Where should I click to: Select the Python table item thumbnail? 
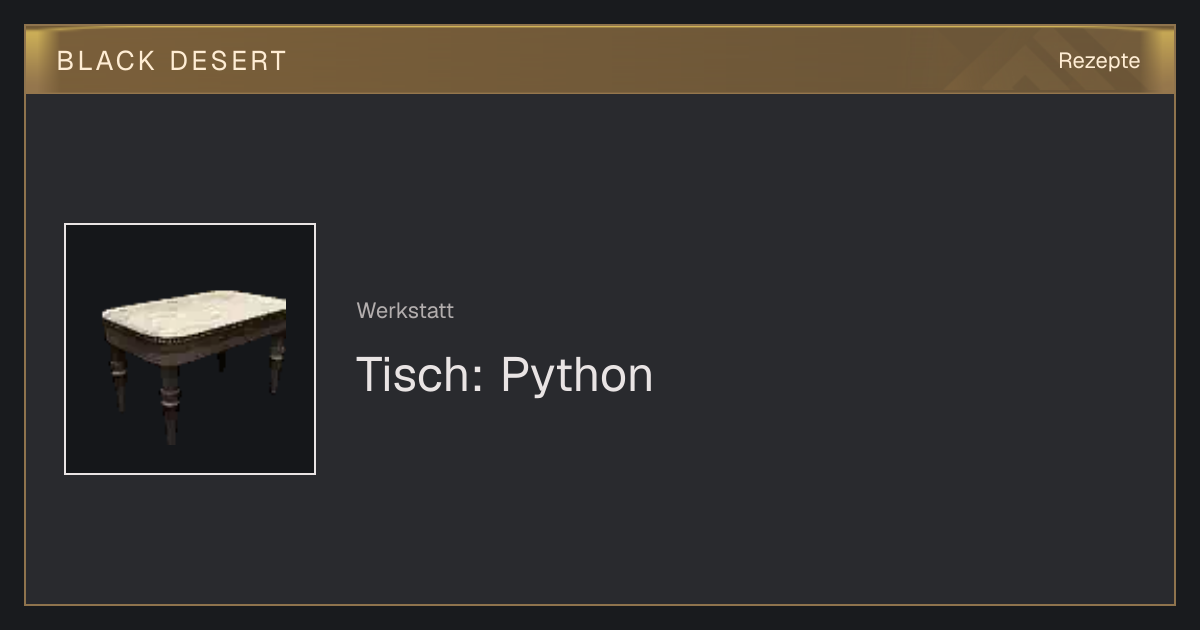[190, 349]
